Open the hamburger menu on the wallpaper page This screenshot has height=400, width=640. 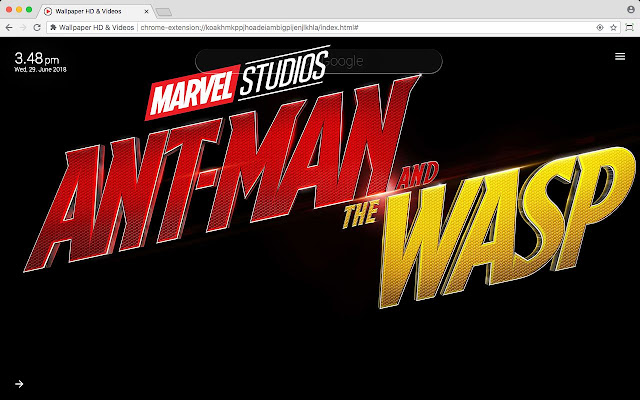620,56
